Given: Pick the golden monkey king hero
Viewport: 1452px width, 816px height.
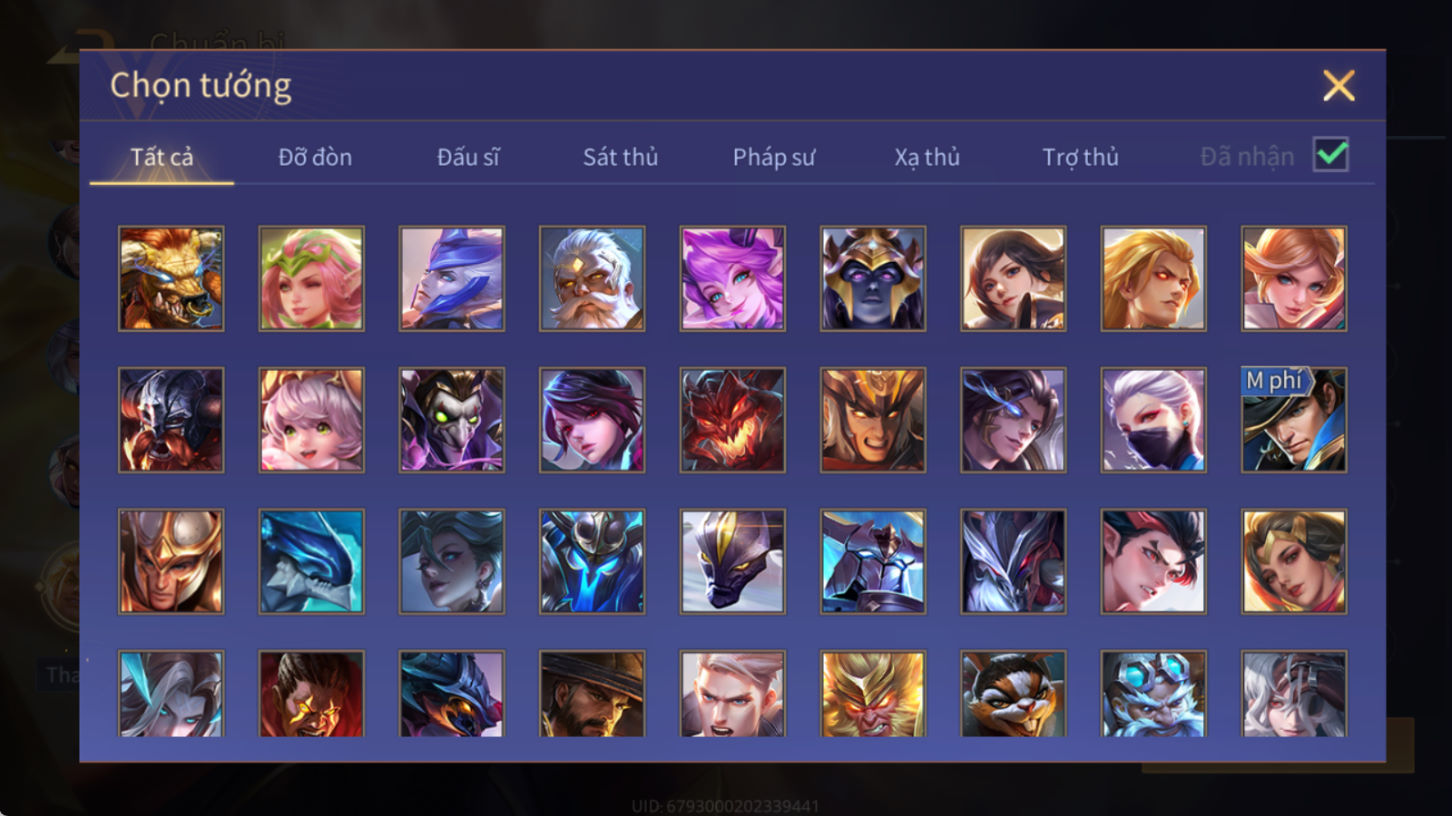Looking at the screenshot, I should [x=873, y=694].
